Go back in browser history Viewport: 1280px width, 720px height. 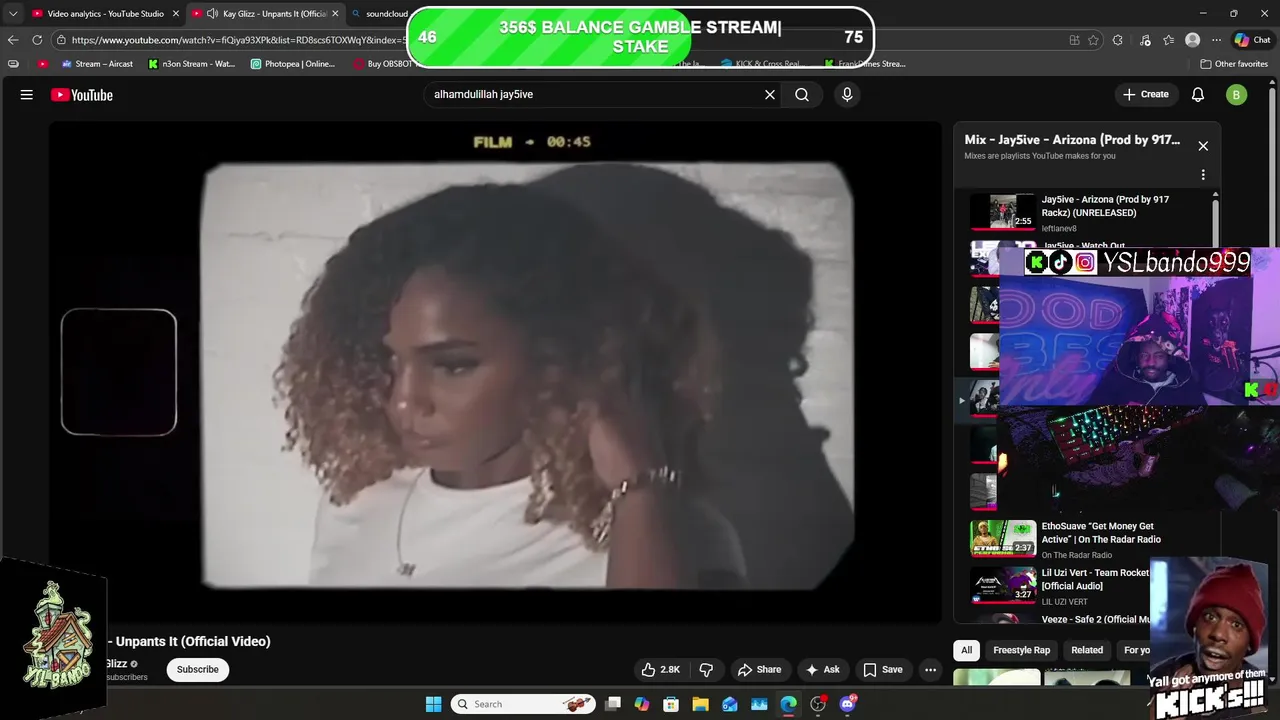click(13, 40)
